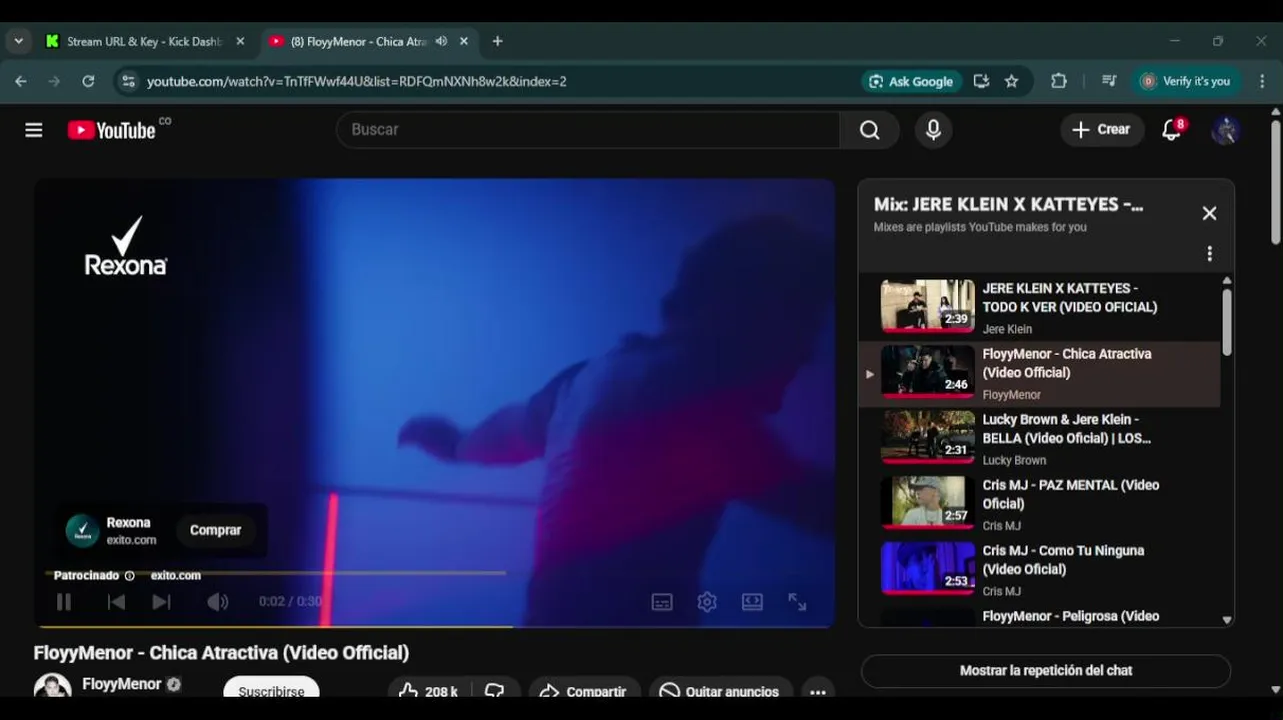Select FloyyMenor Chica Atractiva playlist item
The height and width of the screenshot is (720, 1283).
click(1040, 373)
